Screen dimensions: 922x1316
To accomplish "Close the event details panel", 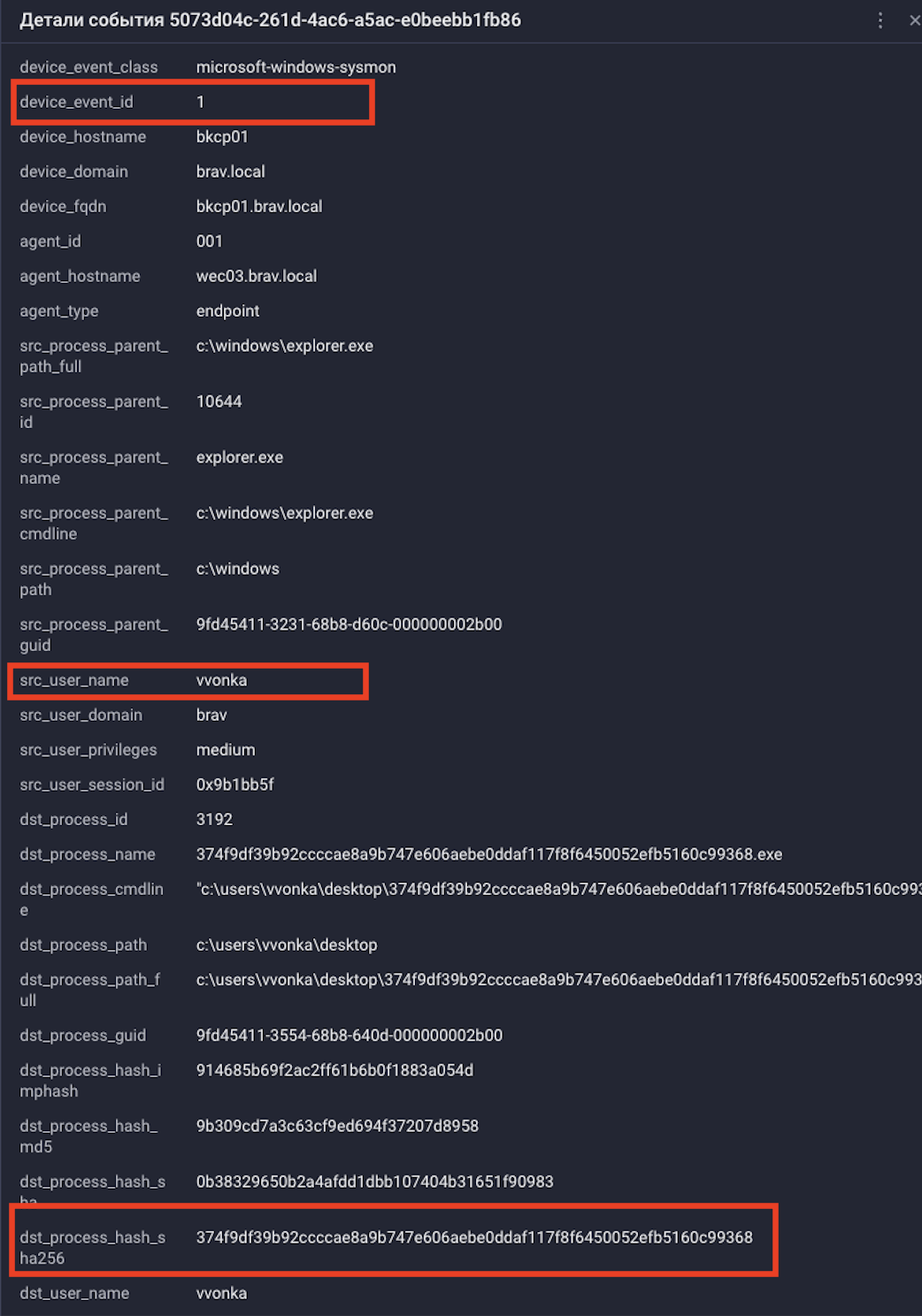I will 914,20.
